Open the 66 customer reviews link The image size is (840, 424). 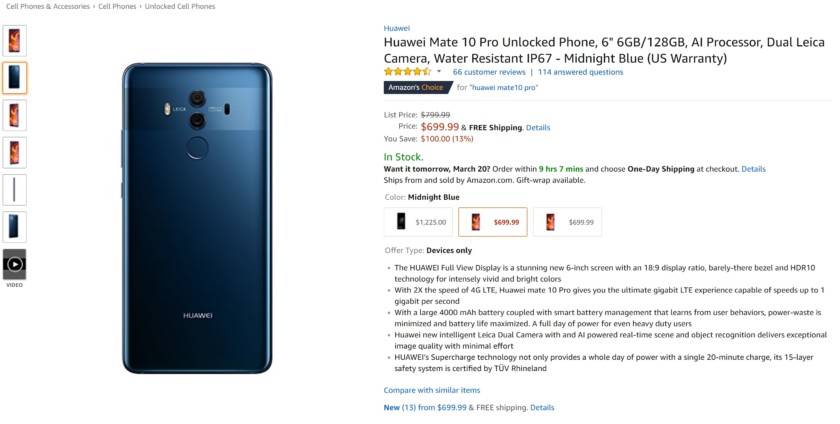point(489,72)
